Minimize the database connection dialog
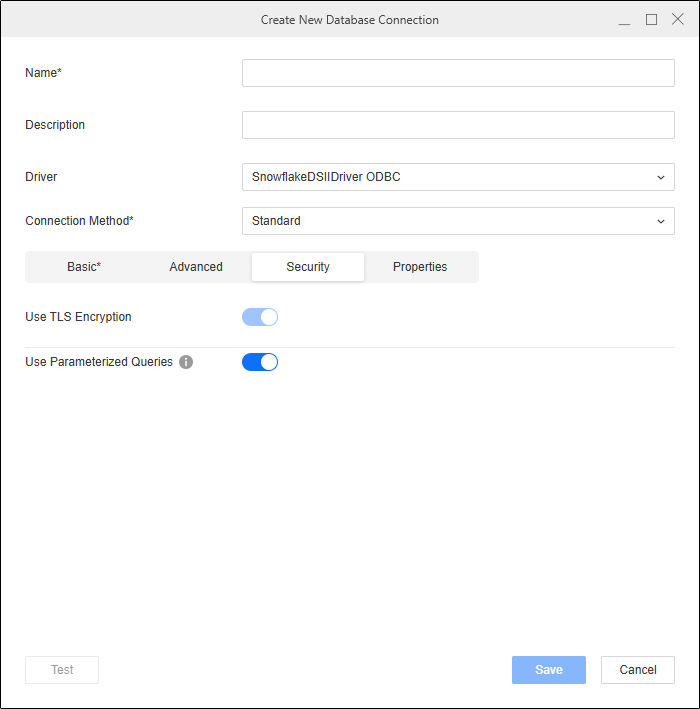Image resolution: width=700 pixels, height=709 pixels. [624, 20]
